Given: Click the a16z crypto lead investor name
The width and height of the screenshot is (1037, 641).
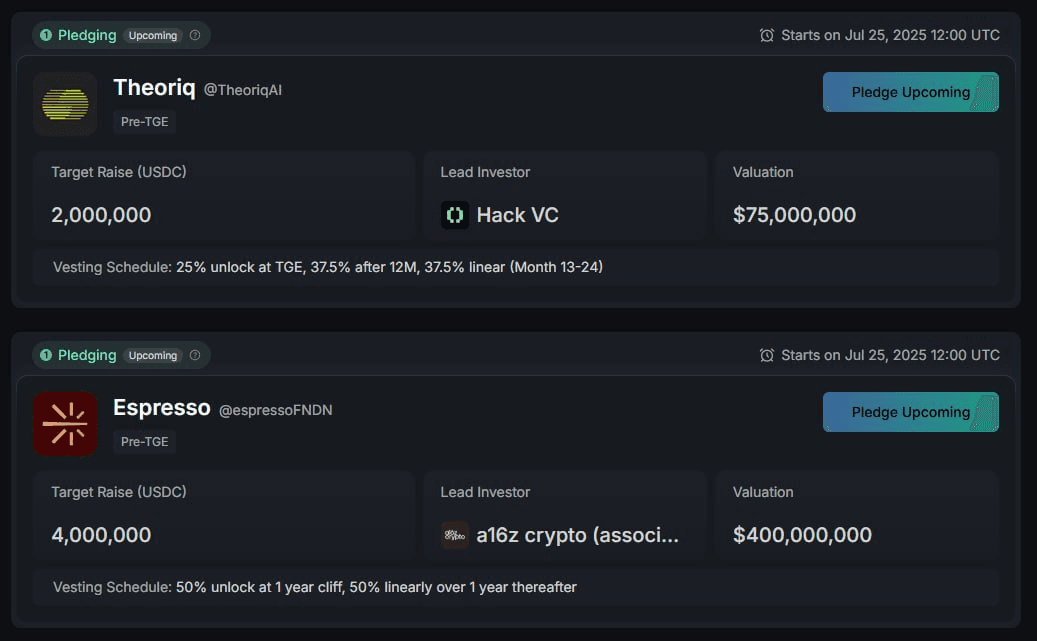Looking at the screenshot, I should pyautogui.click(x=577, y=535).
